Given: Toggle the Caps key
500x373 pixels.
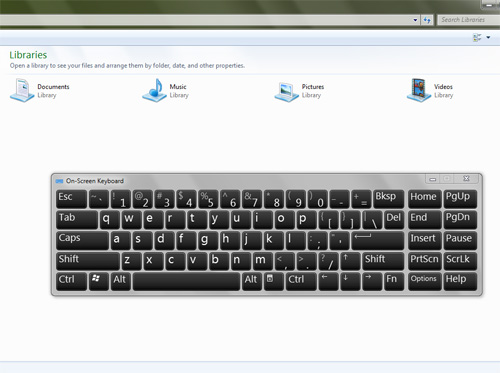Looking at the screenshot, I should point(82,240).
